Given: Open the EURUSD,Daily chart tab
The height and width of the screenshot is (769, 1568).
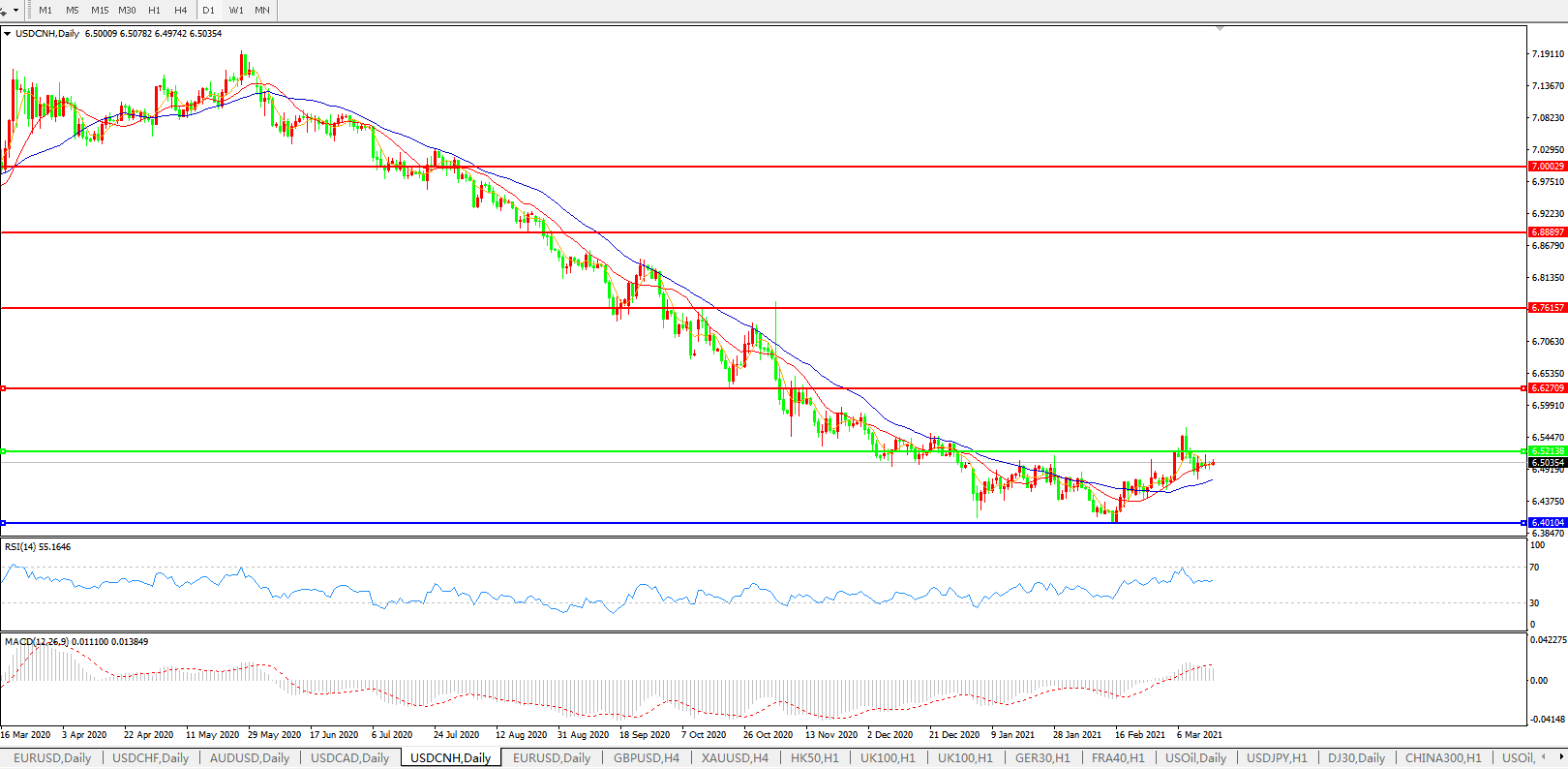Looking at the screenshot, I should (52, 758).
